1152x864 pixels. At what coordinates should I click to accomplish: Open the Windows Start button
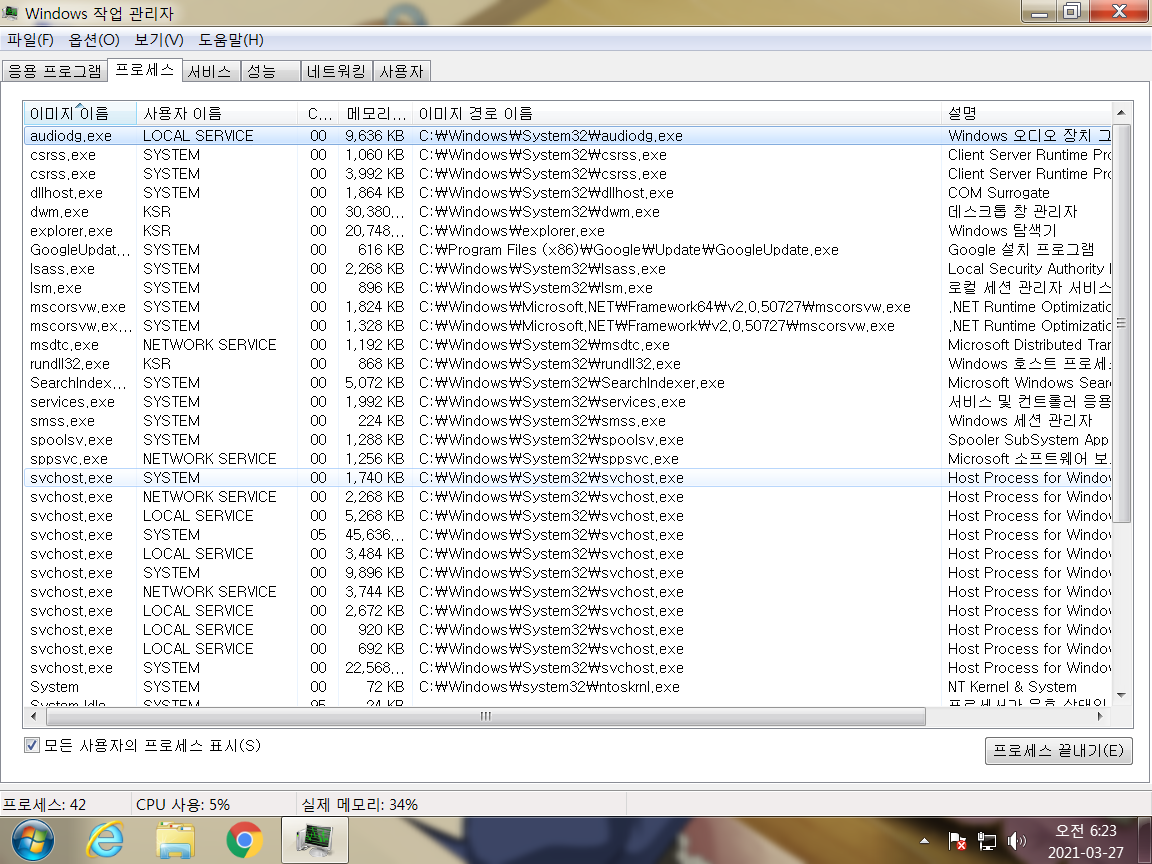point(32,840)
